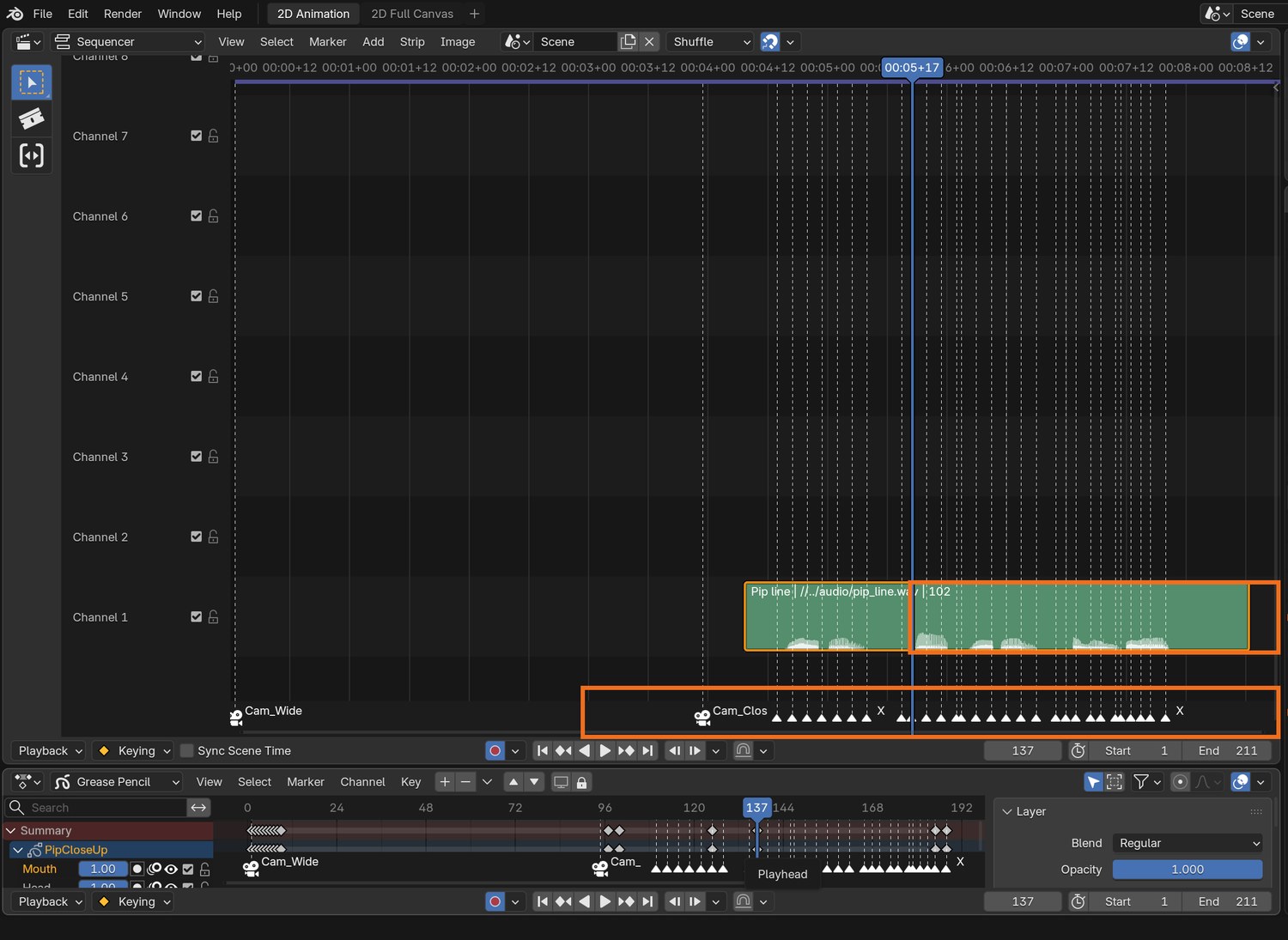1288x940 pixels.
Task: Click new scene copy icon beside Scene field
Action: 629,41
